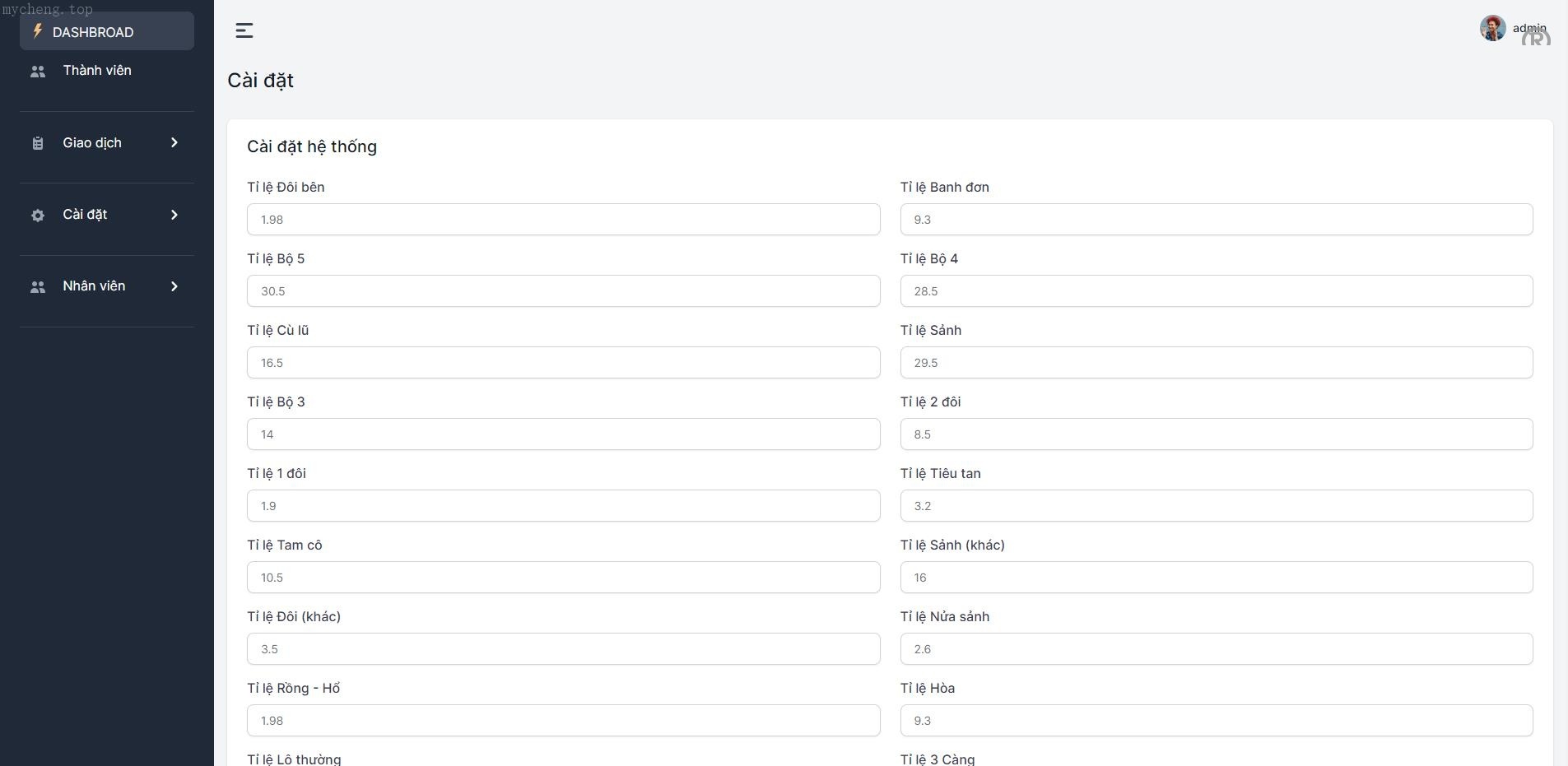Expand the Giao dịch submenu chevron
1568x766 pixels.
[x=174, y=143]
